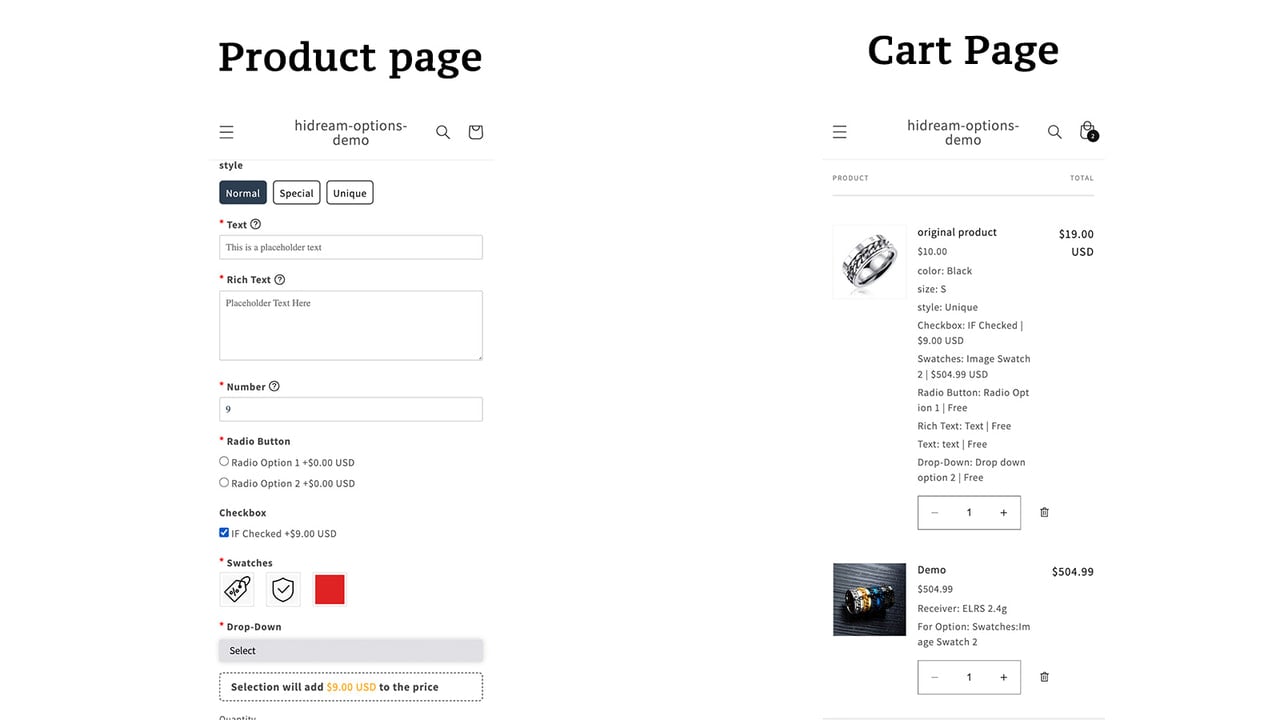Pick the red color swatch
The width and height of the screenshot is (1280, 720).
(330, 590)
